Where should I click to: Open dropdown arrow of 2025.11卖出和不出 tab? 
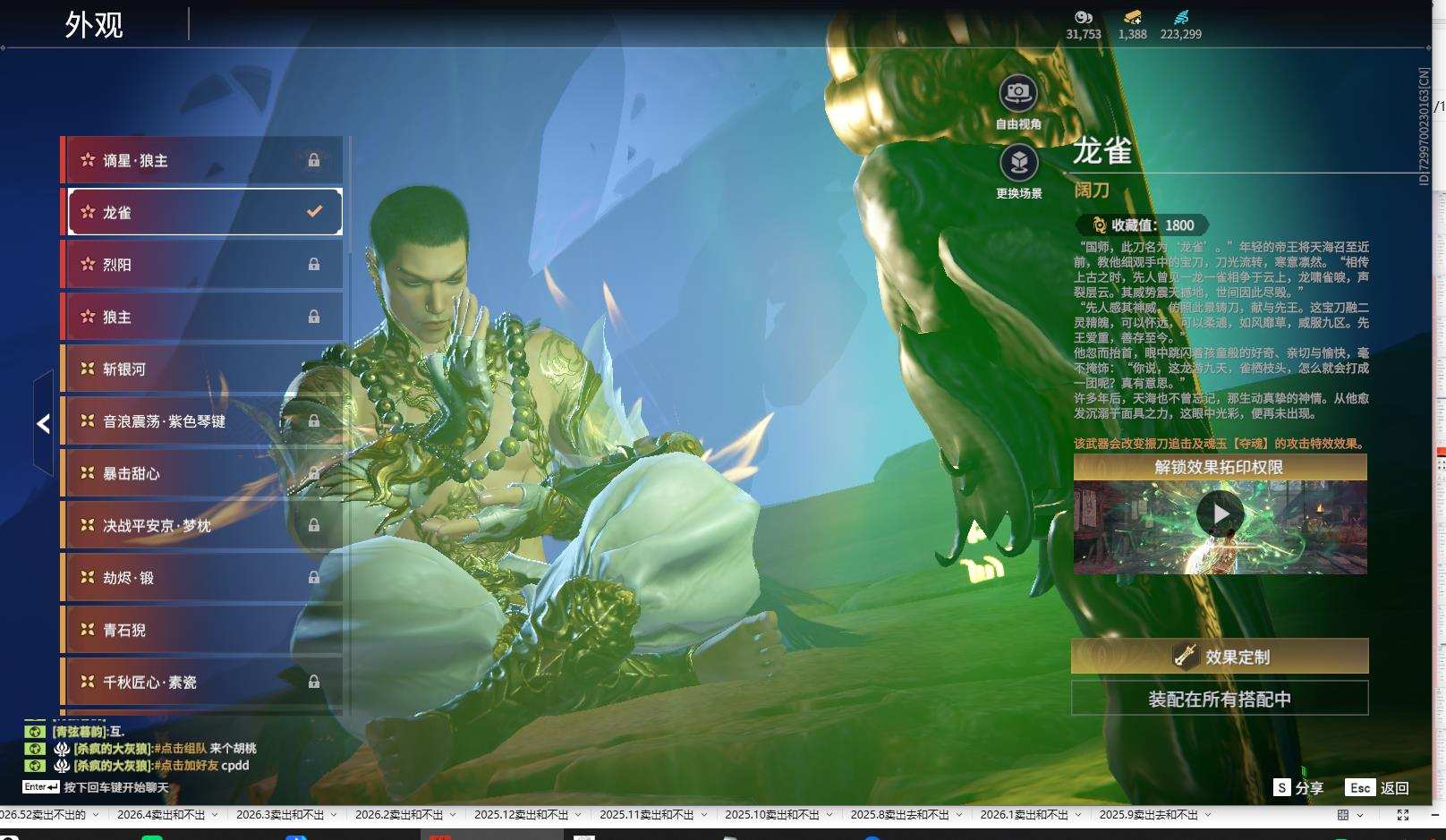pos(703,815)
